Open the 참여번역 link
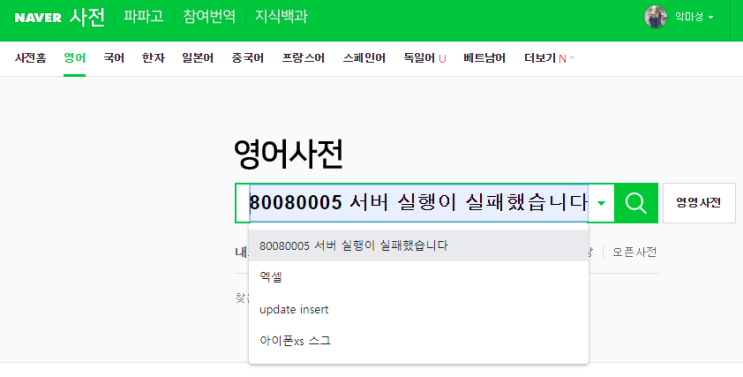Image resolution: width=743 pixels, height=377 pixels. point(209,16)
